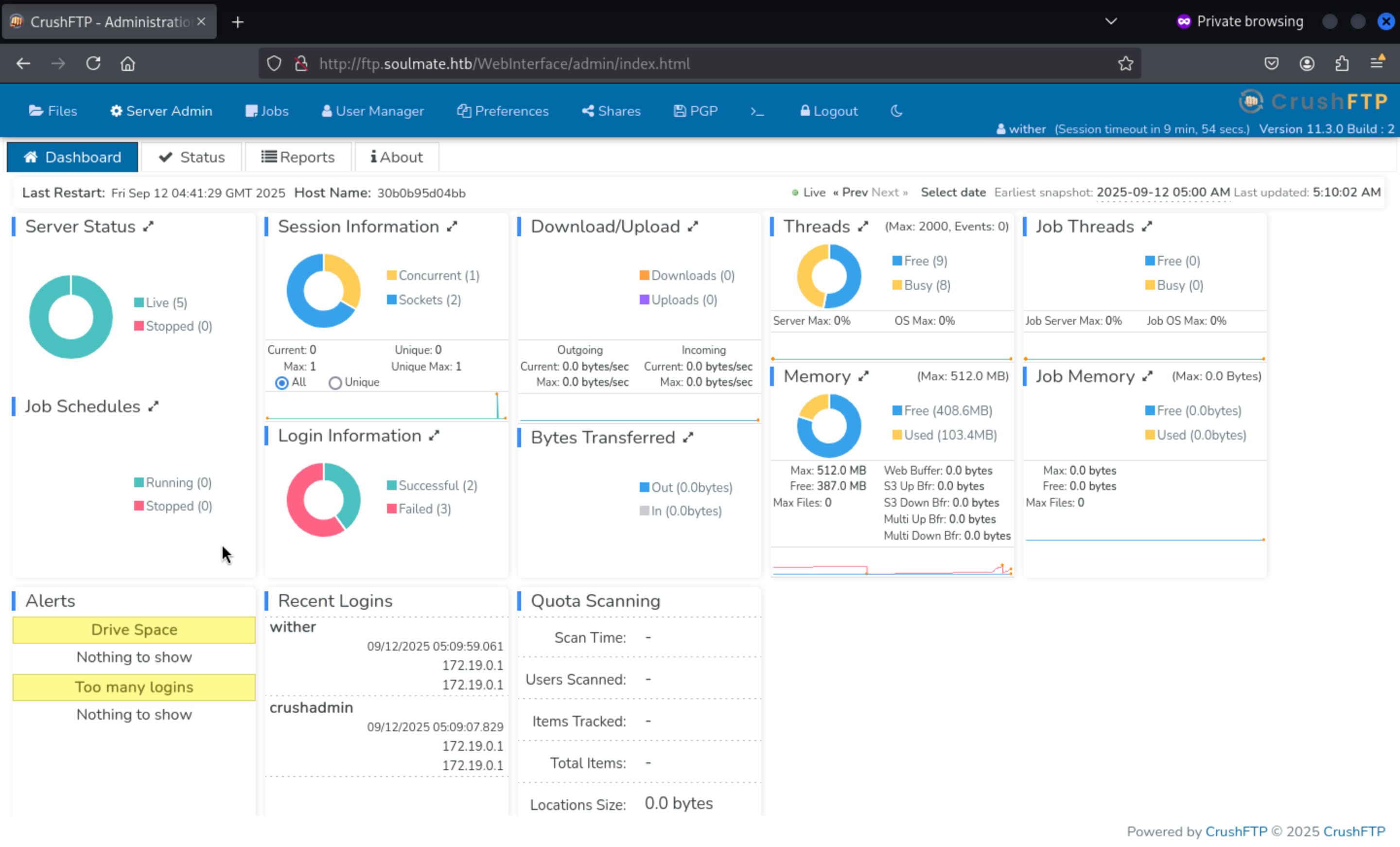Expand the Memory panel
Image resolution: width=1400 pixels, height=847 pixels.
pyautogui.click(x=864, y=376)
